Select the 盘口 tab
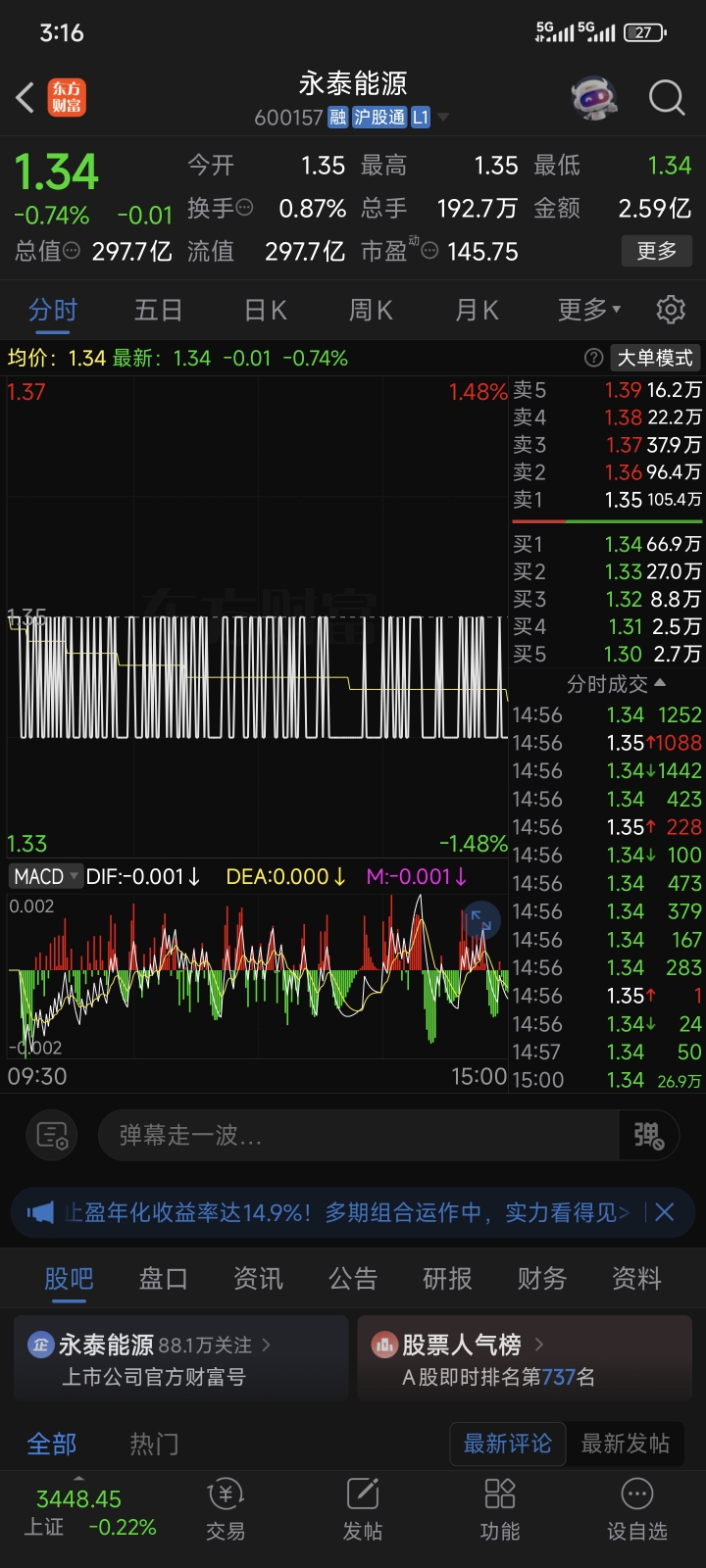Screen dimensions: 706x1568 (x=163, y=1278)
